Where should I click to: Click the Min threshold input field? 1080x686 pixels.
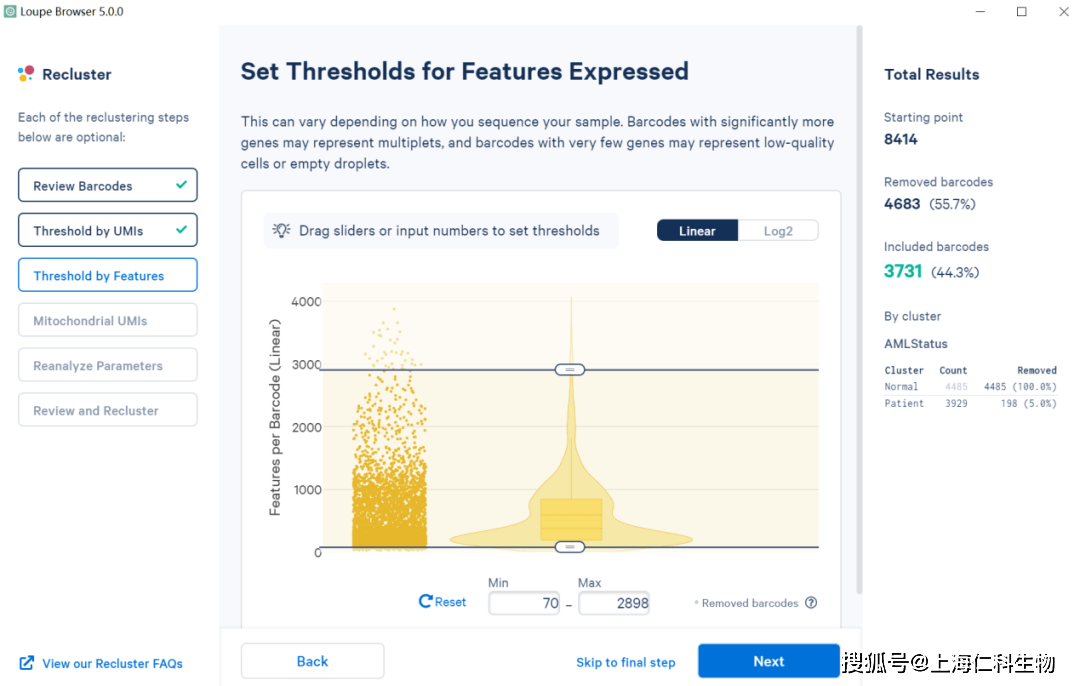pyautogui.click(x=524, y=603)
